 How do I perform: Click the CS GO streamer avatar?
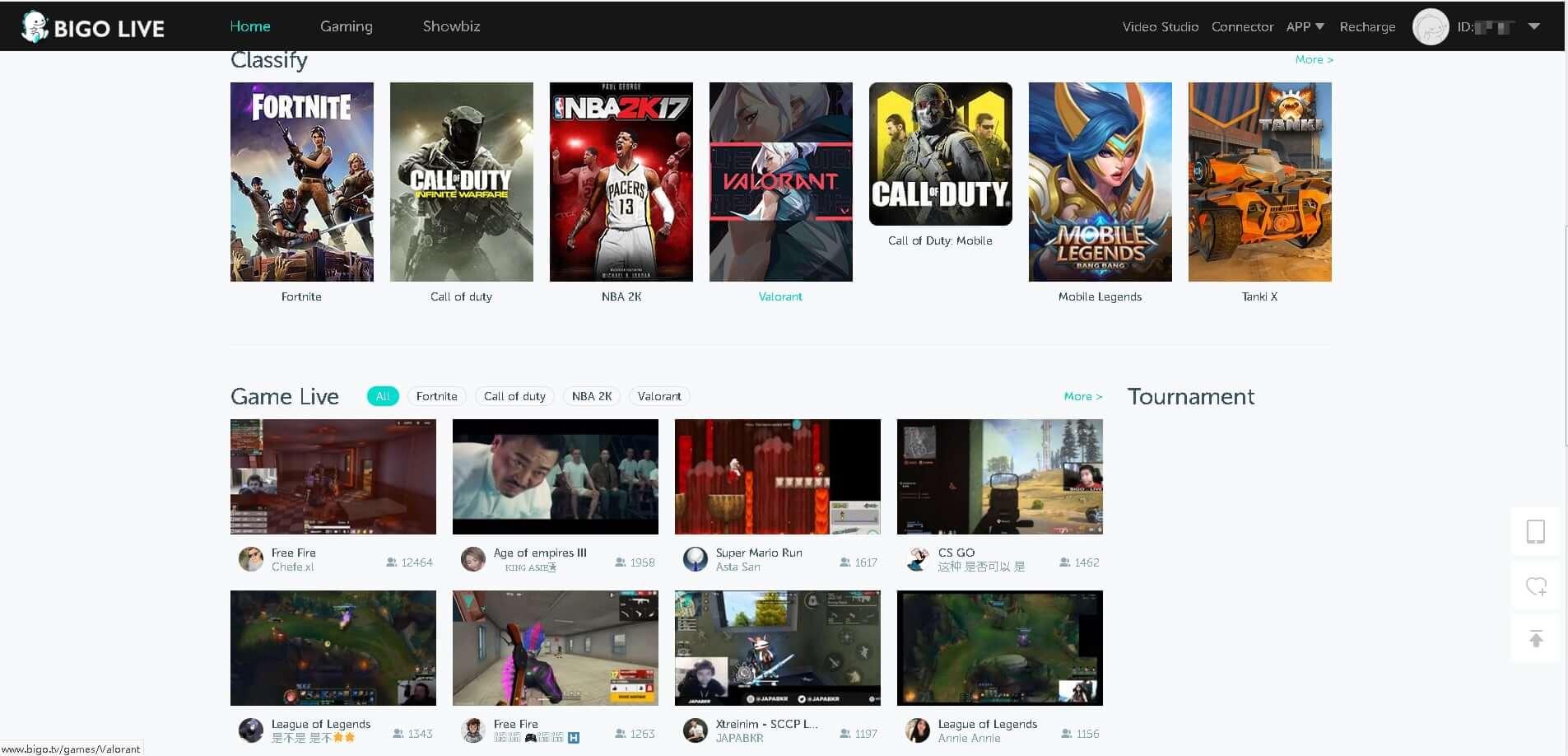click(x=918, y=559)
